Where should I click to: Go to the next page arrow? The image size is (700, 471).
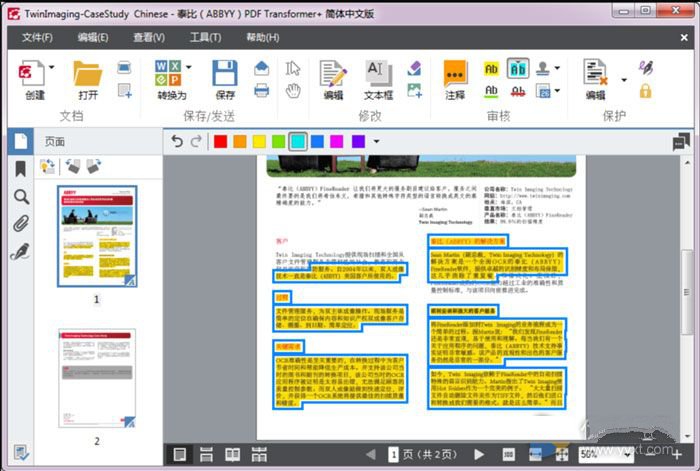click(479, 454)
